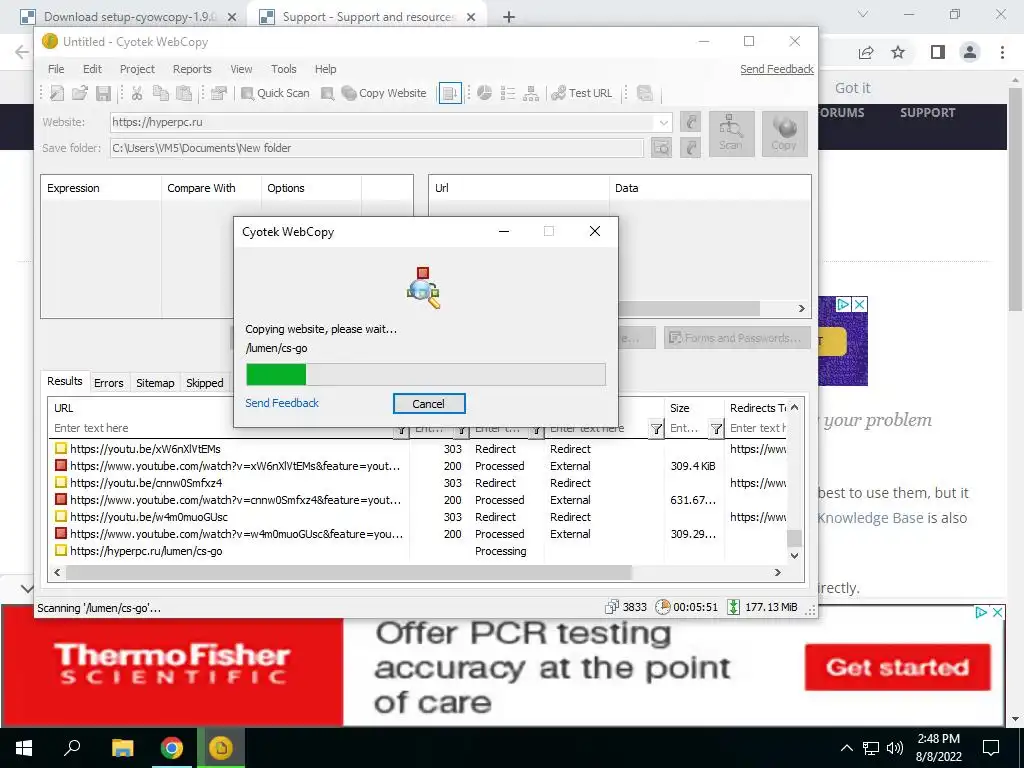Click rules panel scroll right arrow
Screen dimensions: 1024x768
pyautogui.click(x=802, y=308)
